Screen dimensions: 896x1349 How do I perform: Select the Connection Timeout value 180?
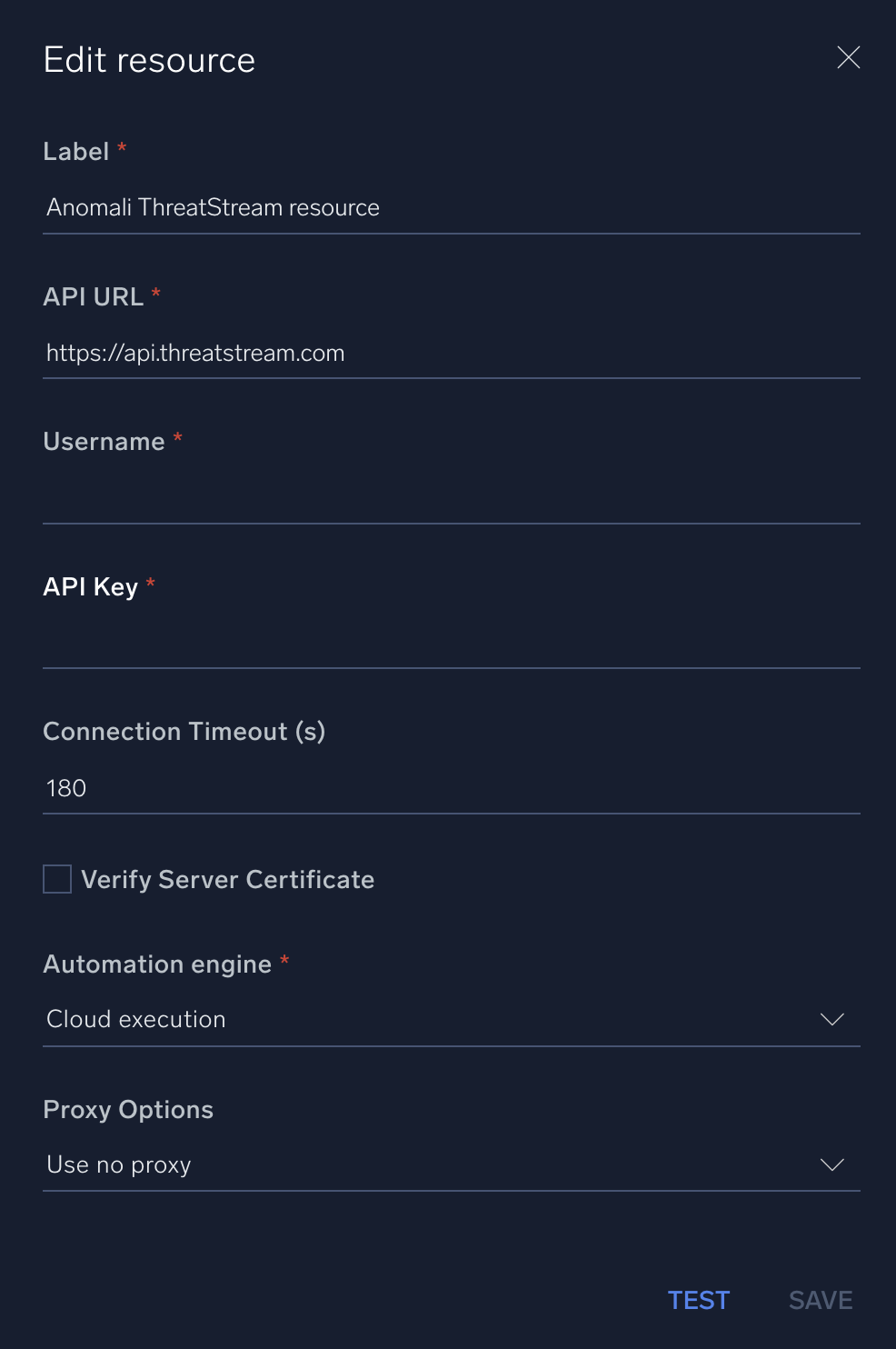click(x=65, y=787)
